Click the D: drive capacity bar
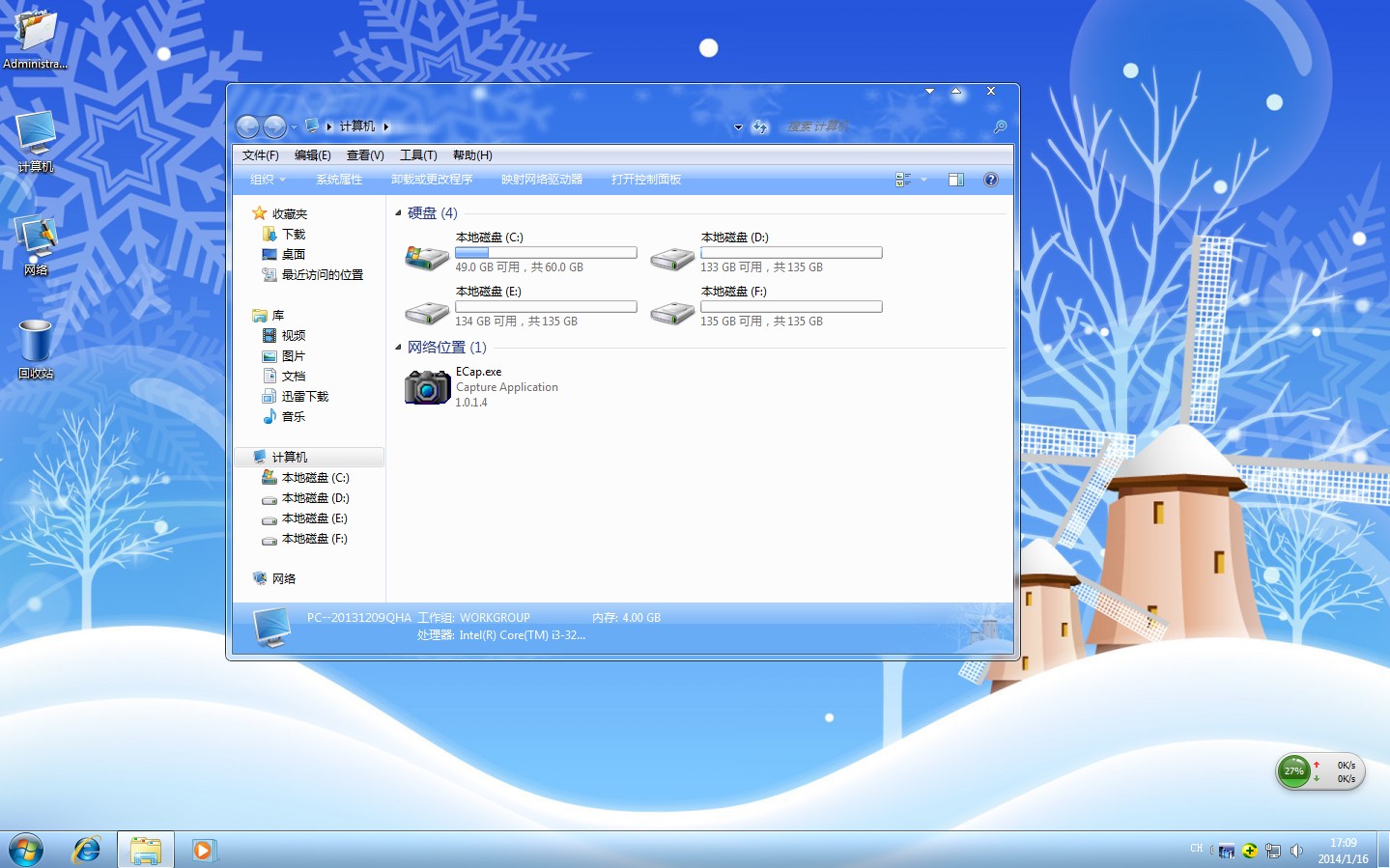1390x868 pixels. click(x=791, y=253)
